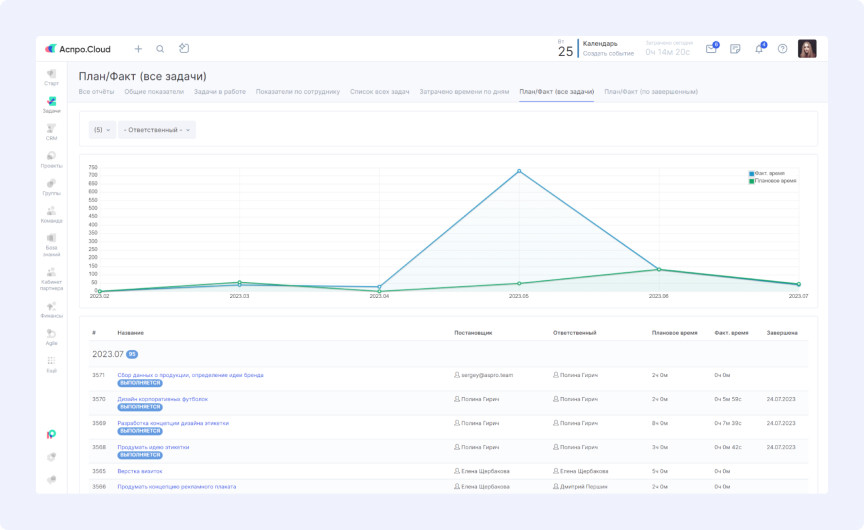Collapse the 2023.07 task group
864x530 pixels.
pos(108,354)
